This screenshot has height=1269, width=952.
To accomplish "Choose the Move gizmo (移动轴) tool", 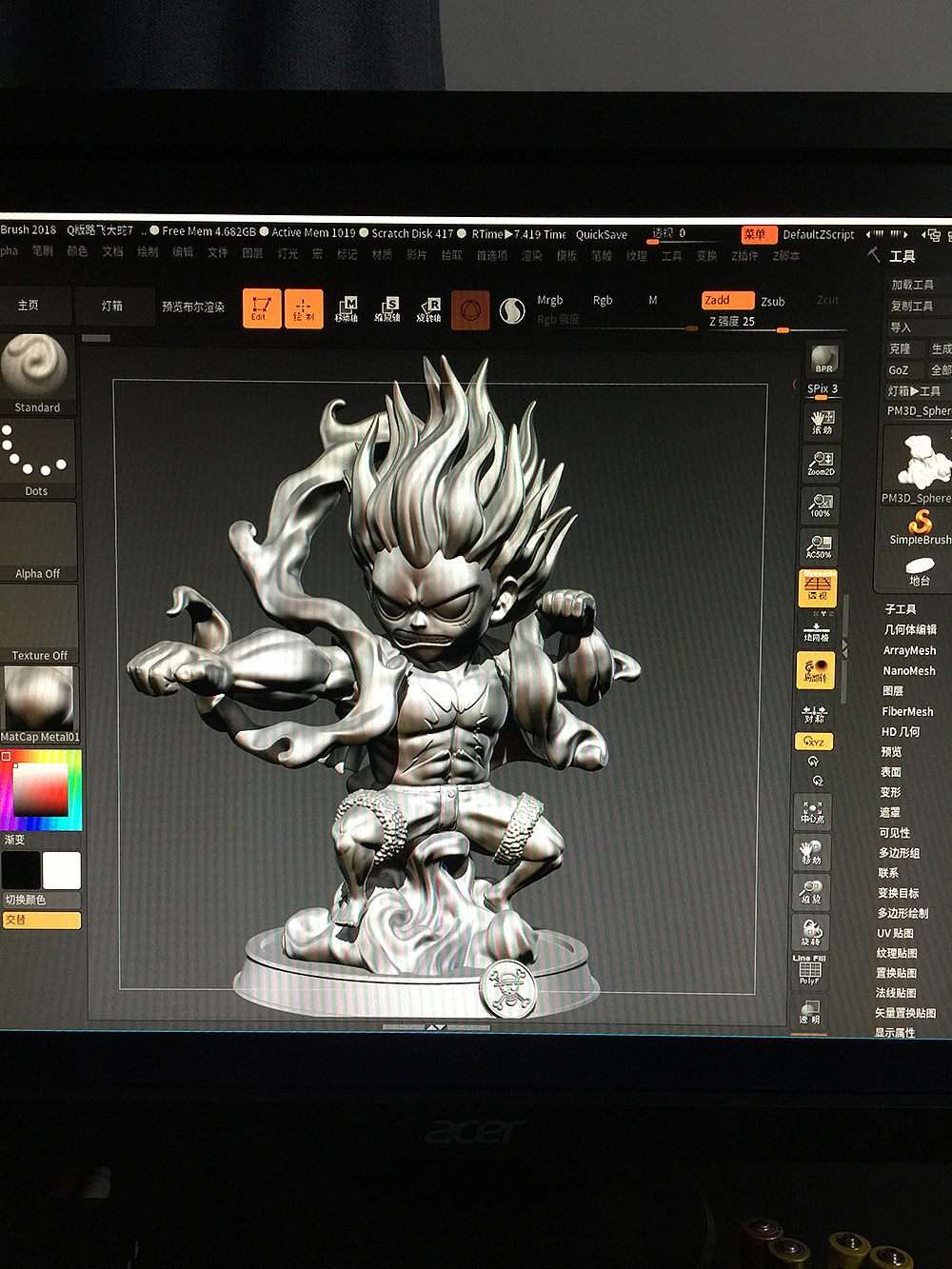I will tap(347, 308).
